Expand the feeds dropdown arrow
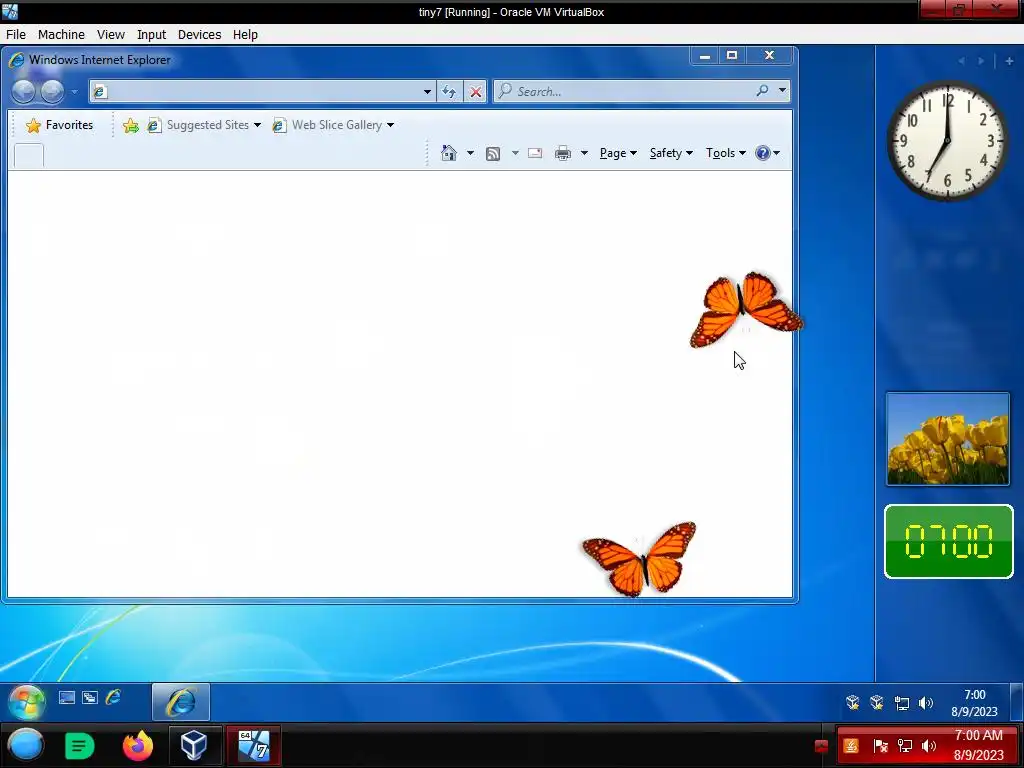Image resolution: width=1024 pixels, height=768 pixels. 515,153
